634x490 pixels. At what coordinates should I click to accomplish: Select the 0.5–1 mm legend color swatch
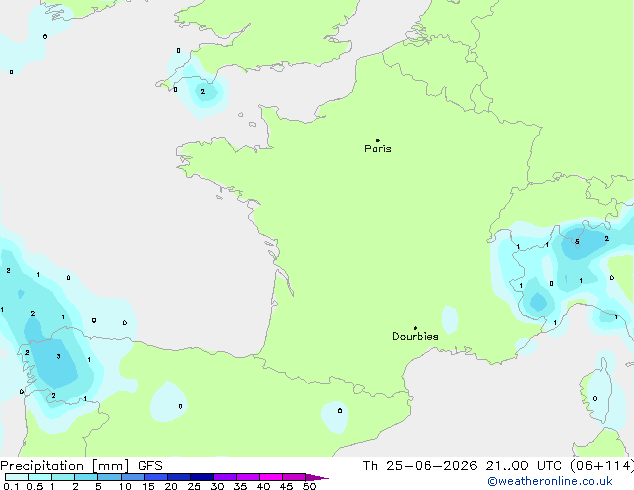pos(40,477)
